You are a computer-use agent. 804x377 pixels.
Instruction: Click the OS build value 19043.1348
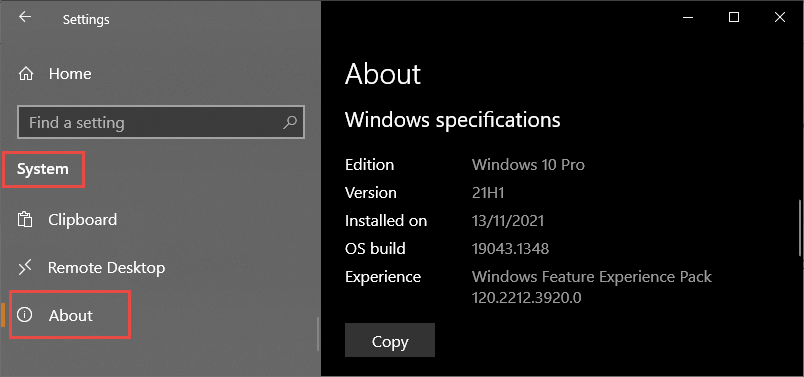click(x=510, y=249)
